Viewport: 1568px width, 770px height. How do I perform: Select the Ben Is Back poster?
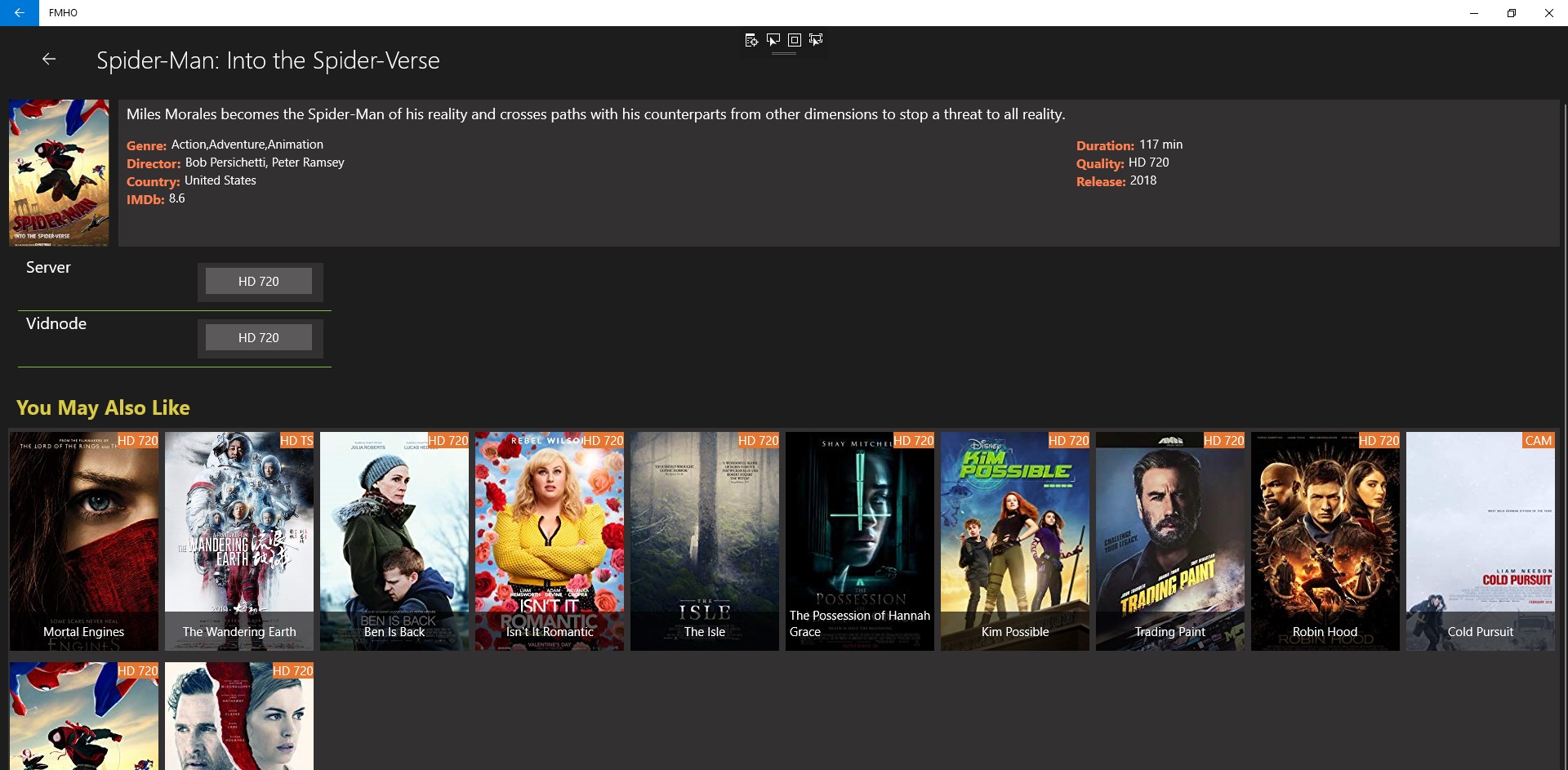click(x=394, y=541)
